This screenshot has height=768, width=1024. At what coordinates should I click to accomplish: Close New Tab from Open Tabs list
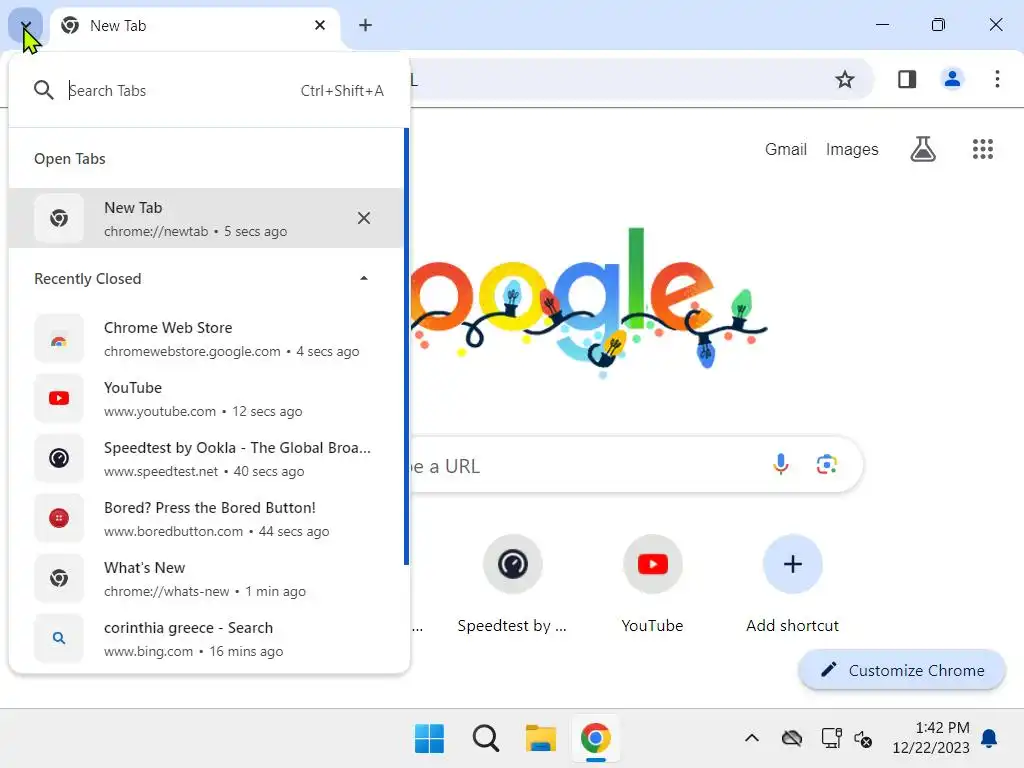(364, 218)
